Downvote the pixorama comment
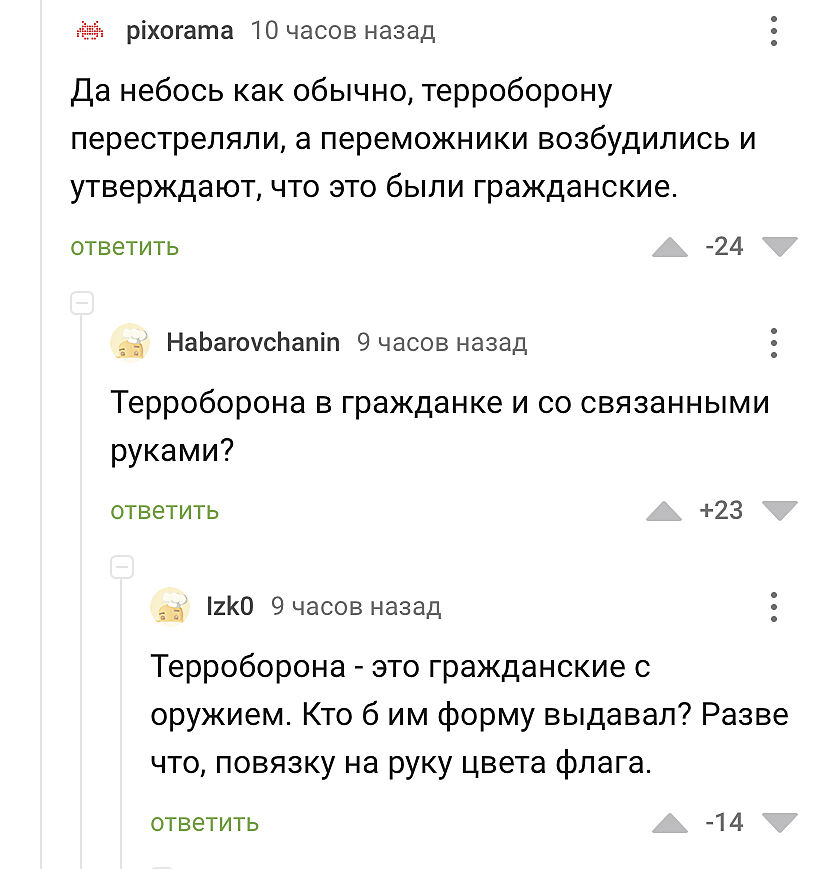 [779, 246]
